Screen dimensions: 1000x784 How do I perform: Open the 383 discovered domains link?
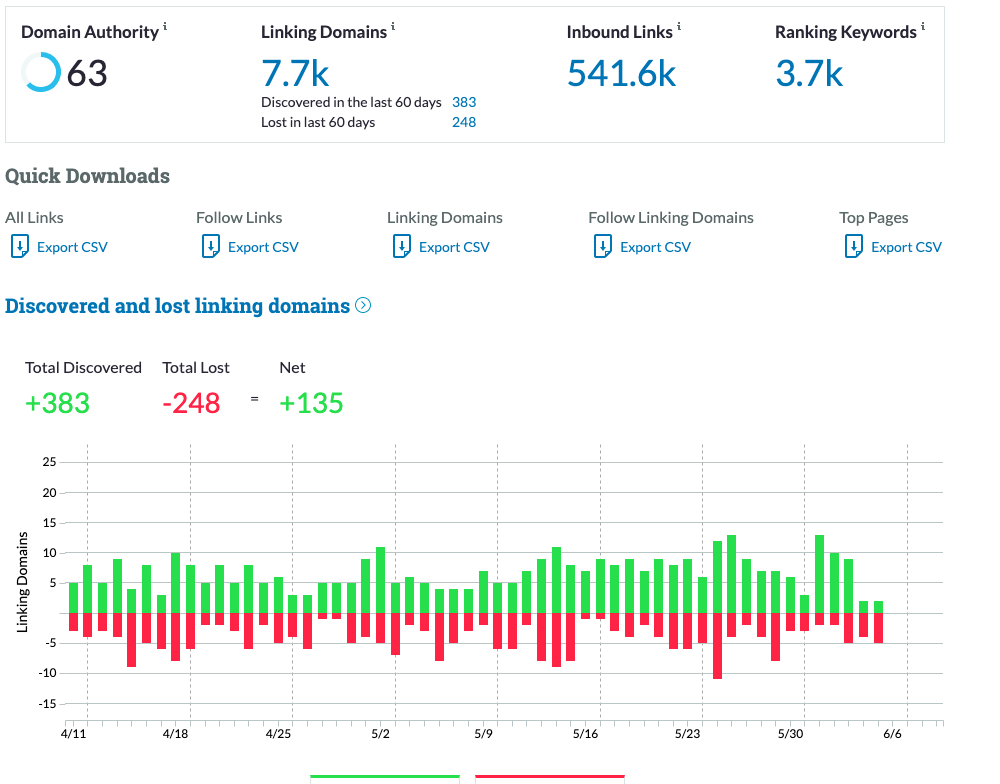[x=464, y=102]
